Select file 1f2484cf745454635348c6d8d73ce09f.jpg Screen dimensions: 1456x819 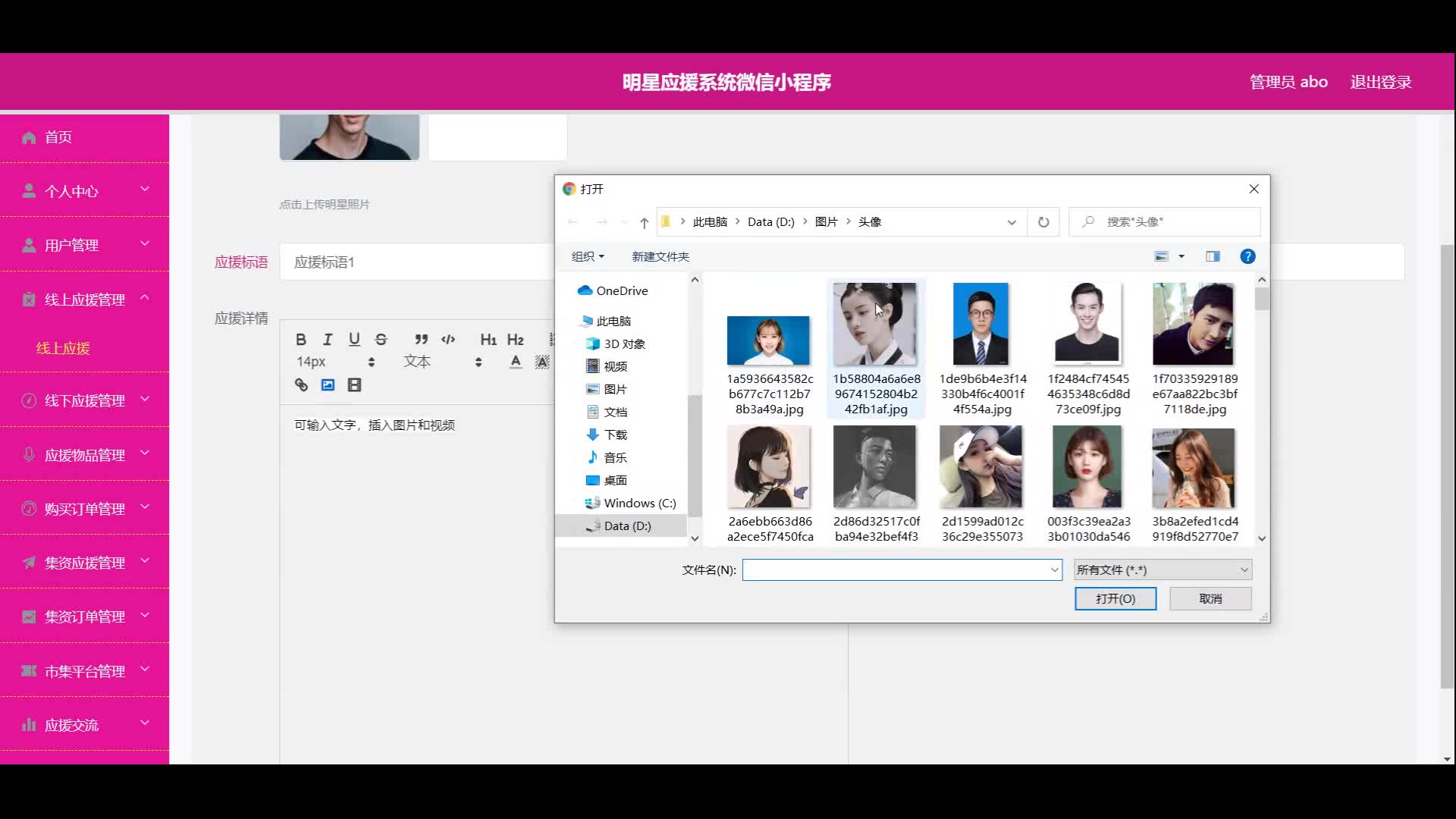1088,349
